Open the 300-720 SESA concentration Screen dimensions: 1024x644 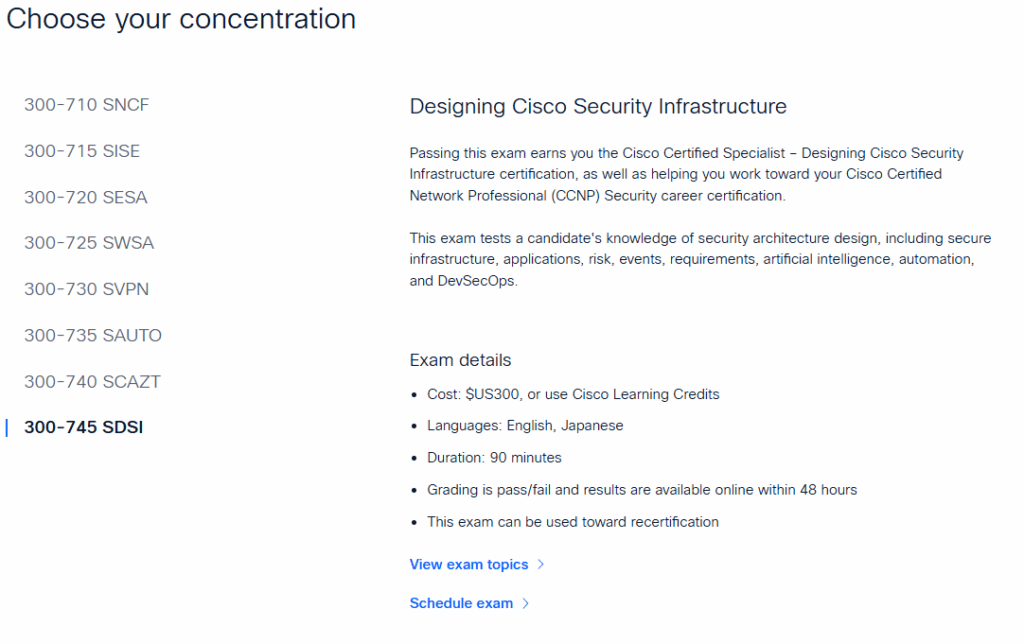[86, 197]
